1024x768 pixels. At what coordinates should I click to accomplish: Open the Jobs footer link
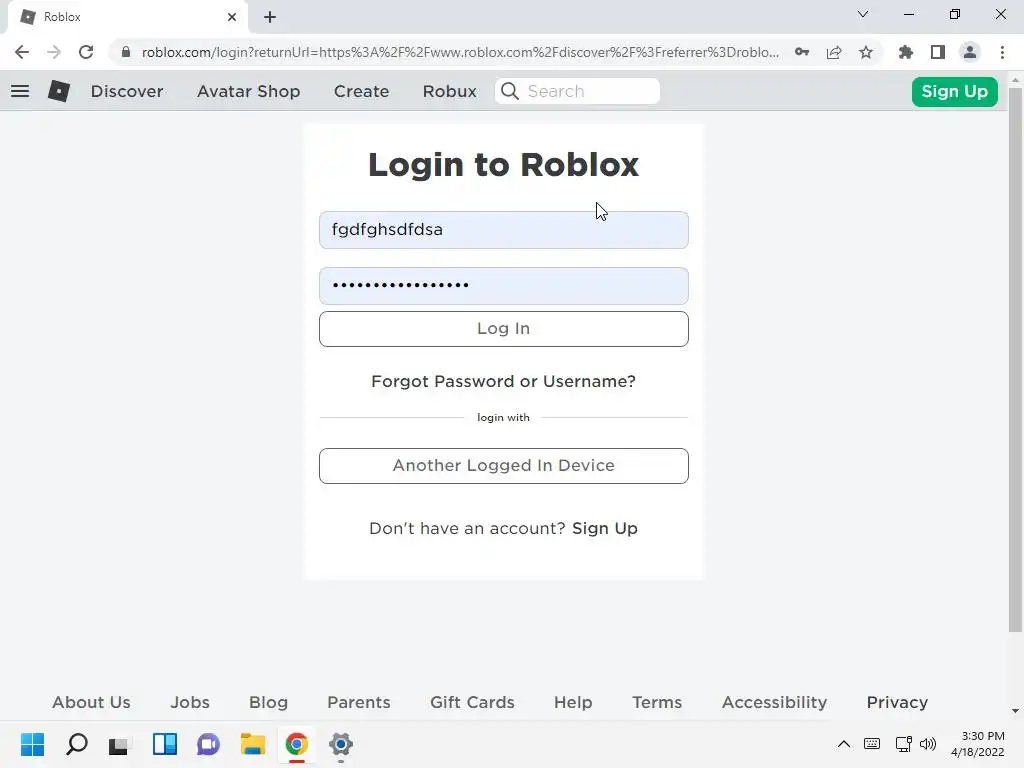point(190,703)
